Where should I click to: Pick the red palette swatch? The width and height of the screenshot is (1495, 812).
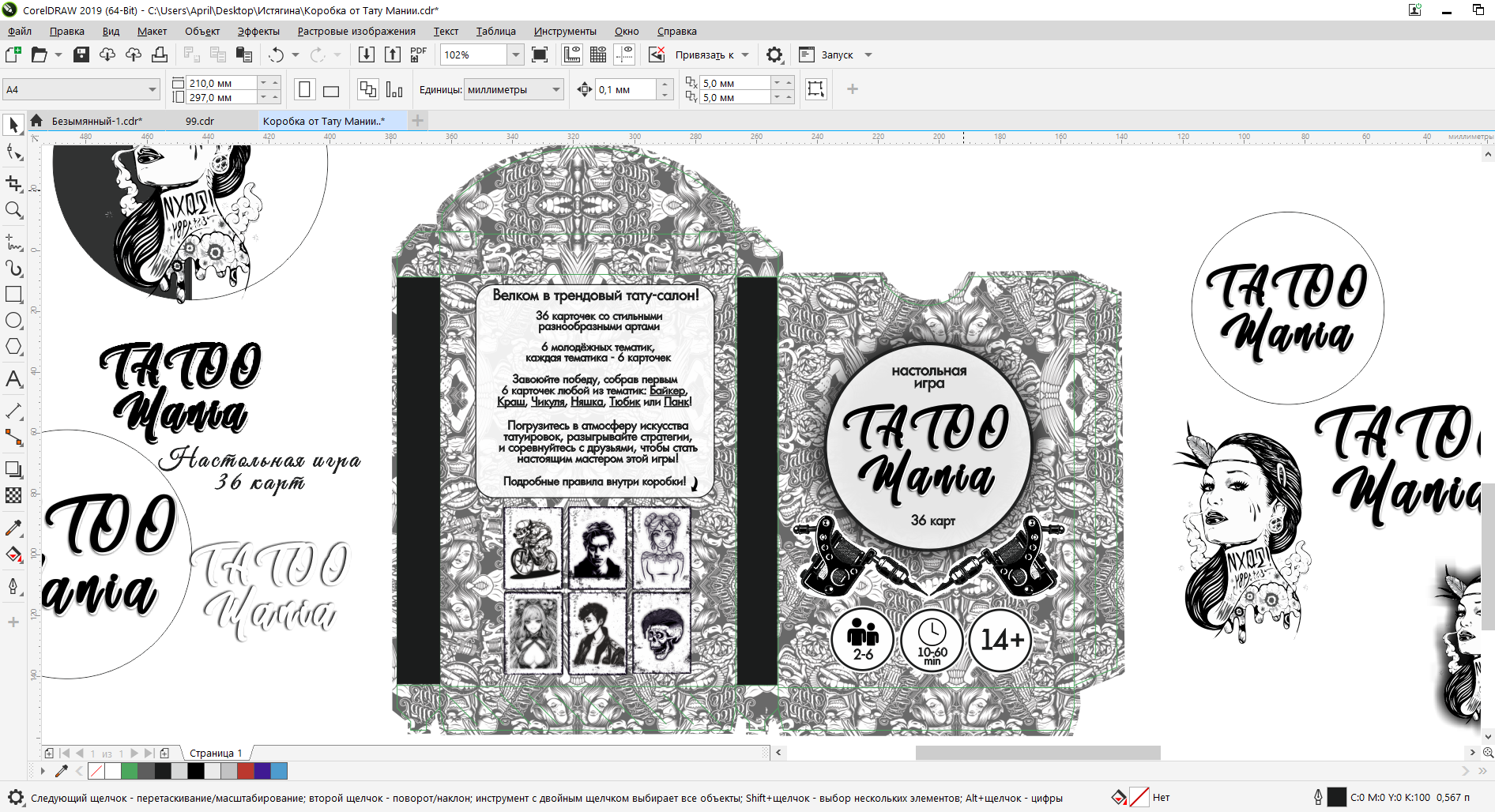click(x=246, y=771)
